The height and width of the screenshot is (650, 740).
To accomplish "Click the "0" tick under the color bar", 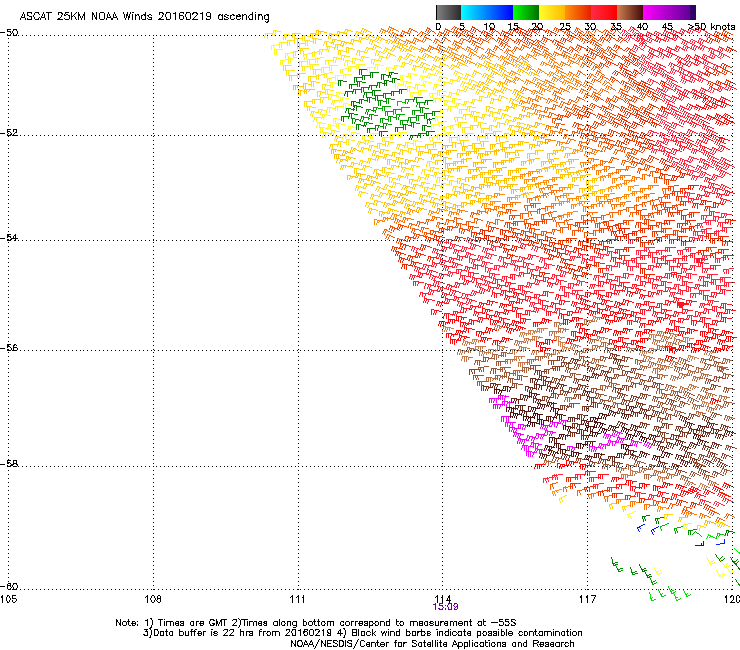I will click(438, 27).
